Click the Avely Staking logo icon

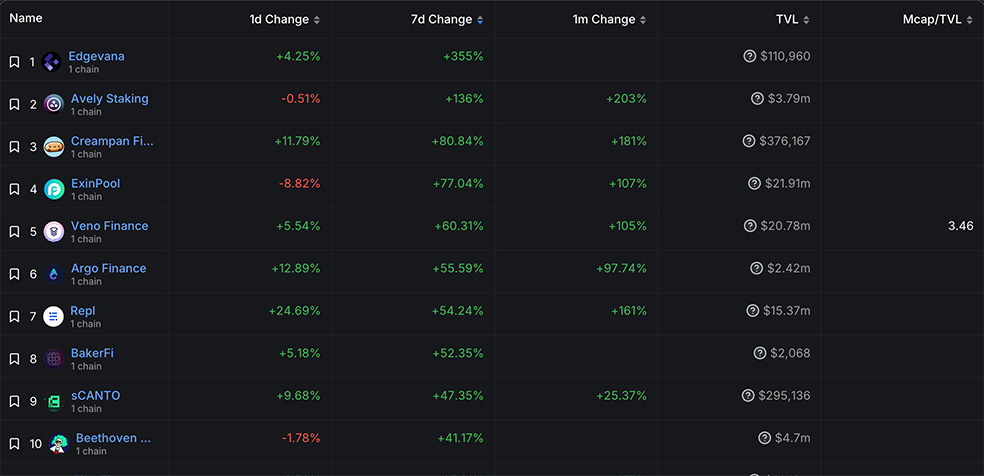click(x=54, y=104)
